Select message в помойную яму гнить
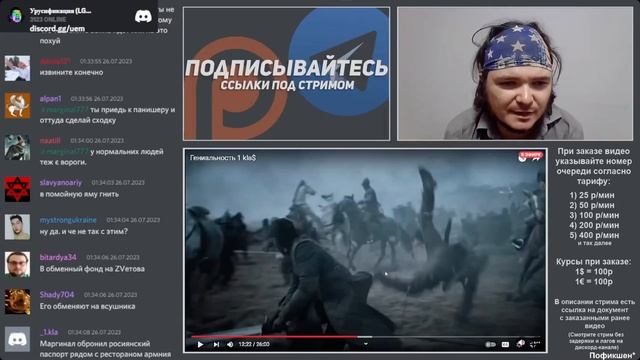Viewport: 640px width, 360px height. point(79,194)
